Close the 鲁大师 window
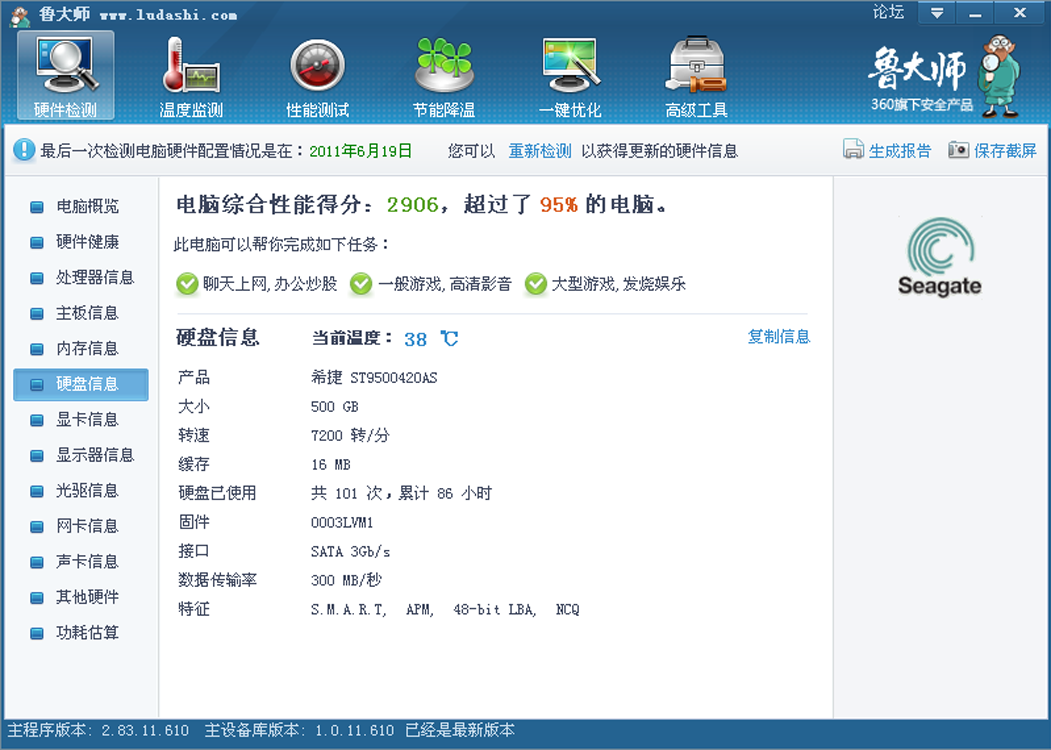The width and height of the screenshot is (1051, 750). click(1019, 13)
